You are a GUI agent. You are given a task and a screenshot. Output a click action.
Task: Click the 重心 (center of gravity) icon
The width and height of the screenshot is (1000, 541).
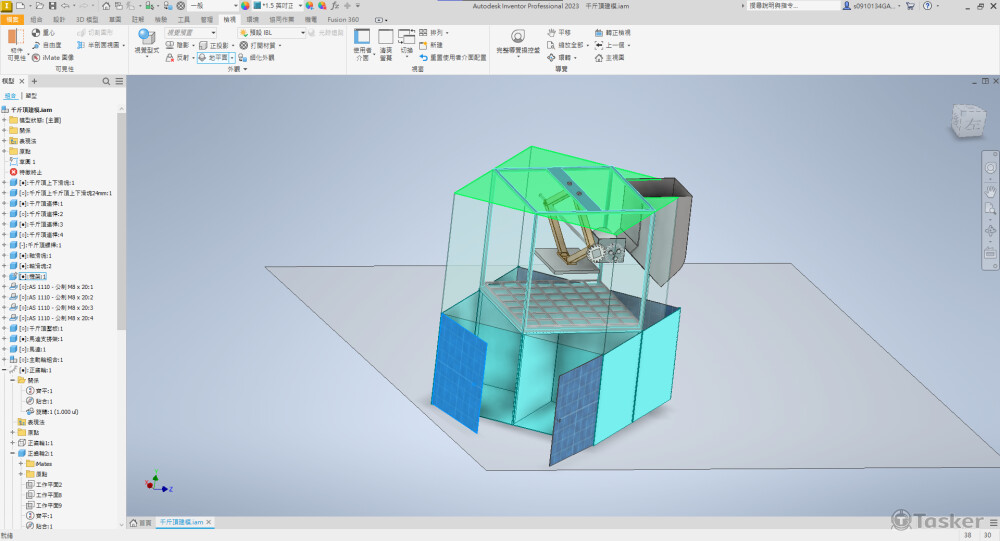(36, 32)
